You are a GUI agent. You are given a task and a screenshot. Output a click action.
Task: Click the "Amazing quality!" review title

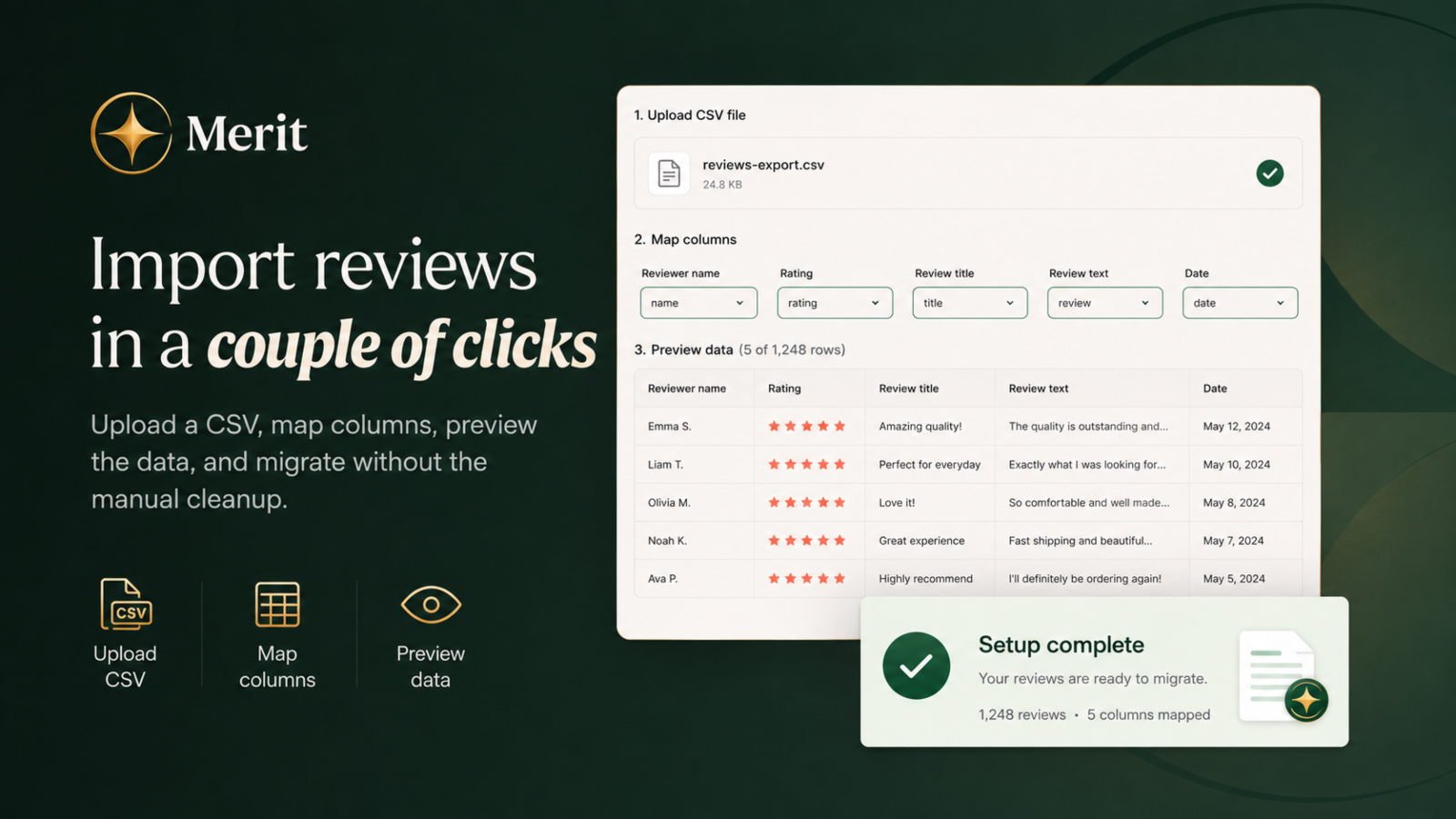pos(920,426)
